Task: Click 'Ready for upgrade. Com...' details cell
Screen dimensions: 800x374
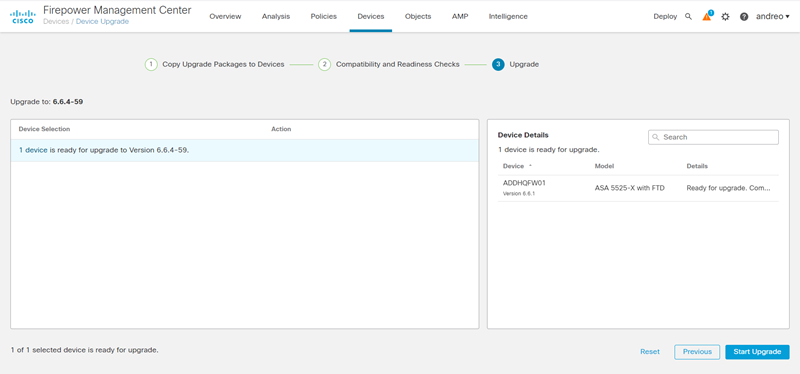Action: pos(728,188)
